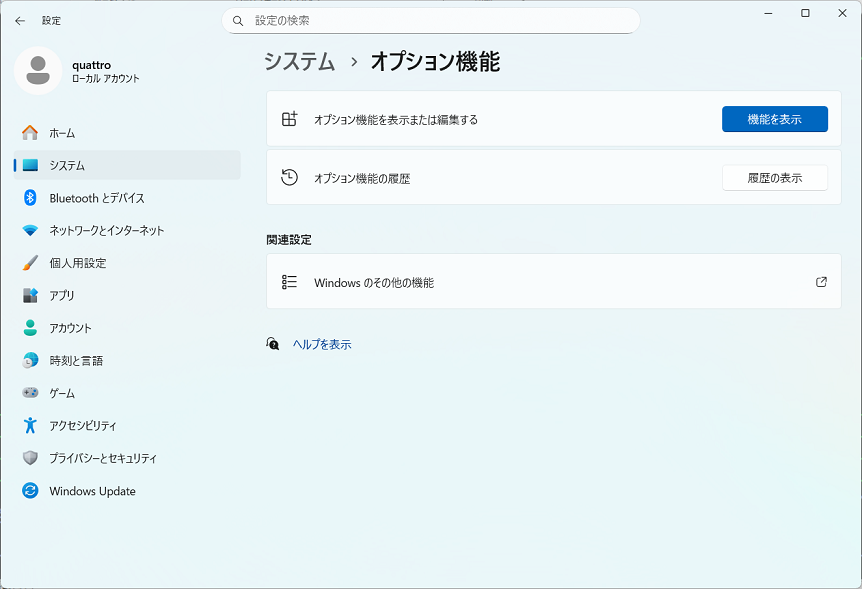Select システム in the navigation sidebar
Image resolution: width=862 pixels, height=589 pixels.
point(67,165)
